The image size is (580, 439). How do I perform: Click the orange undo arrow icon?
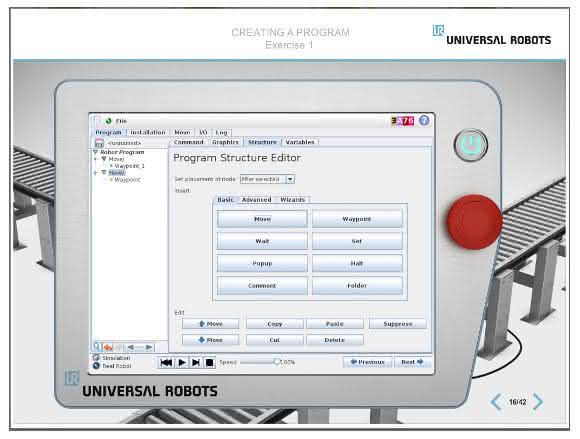point(108,347)
